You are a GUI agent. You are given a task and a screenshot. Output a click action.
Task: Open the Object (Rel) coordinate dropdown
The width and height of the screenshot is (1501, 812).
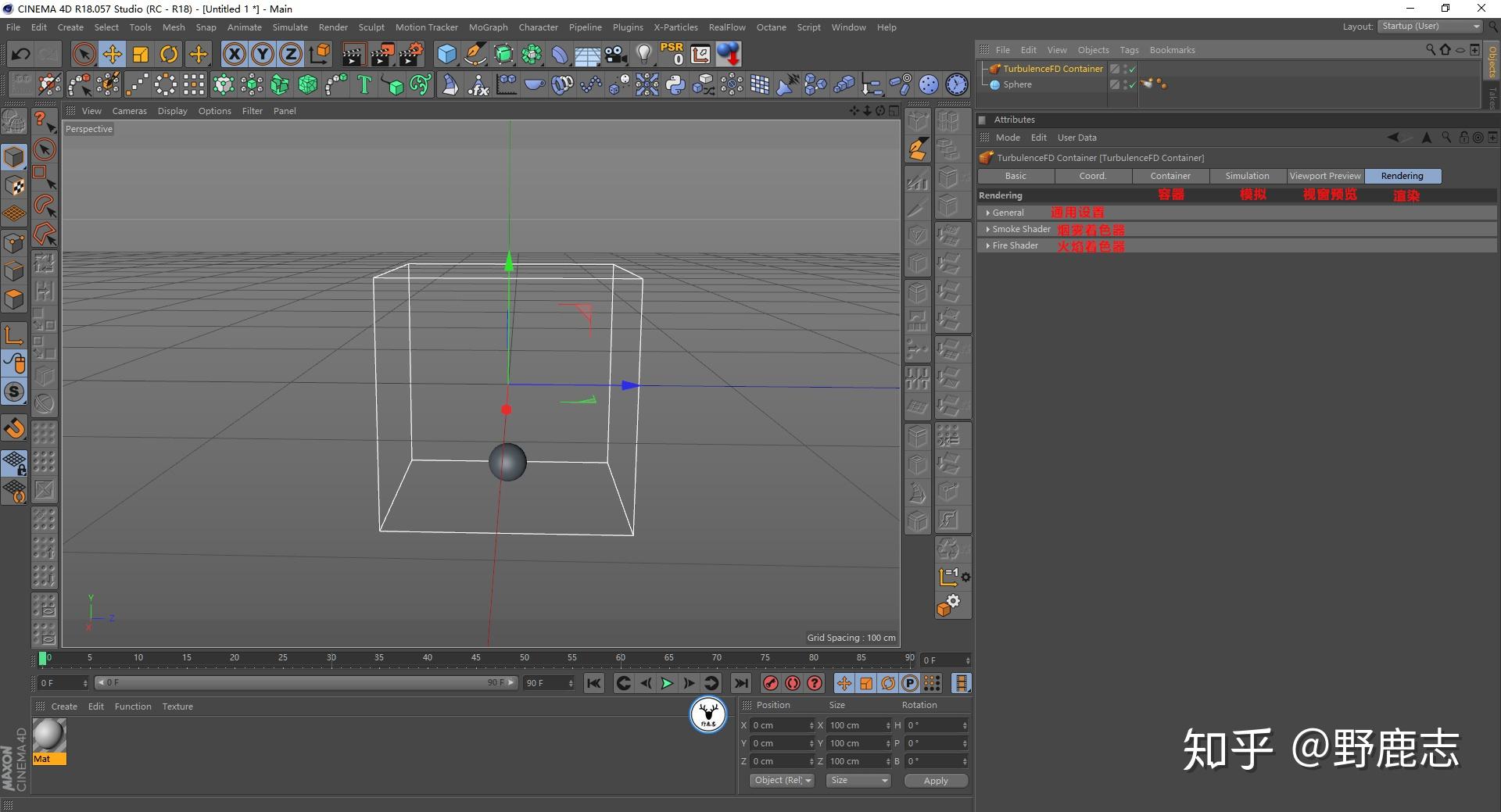(782, 780)
